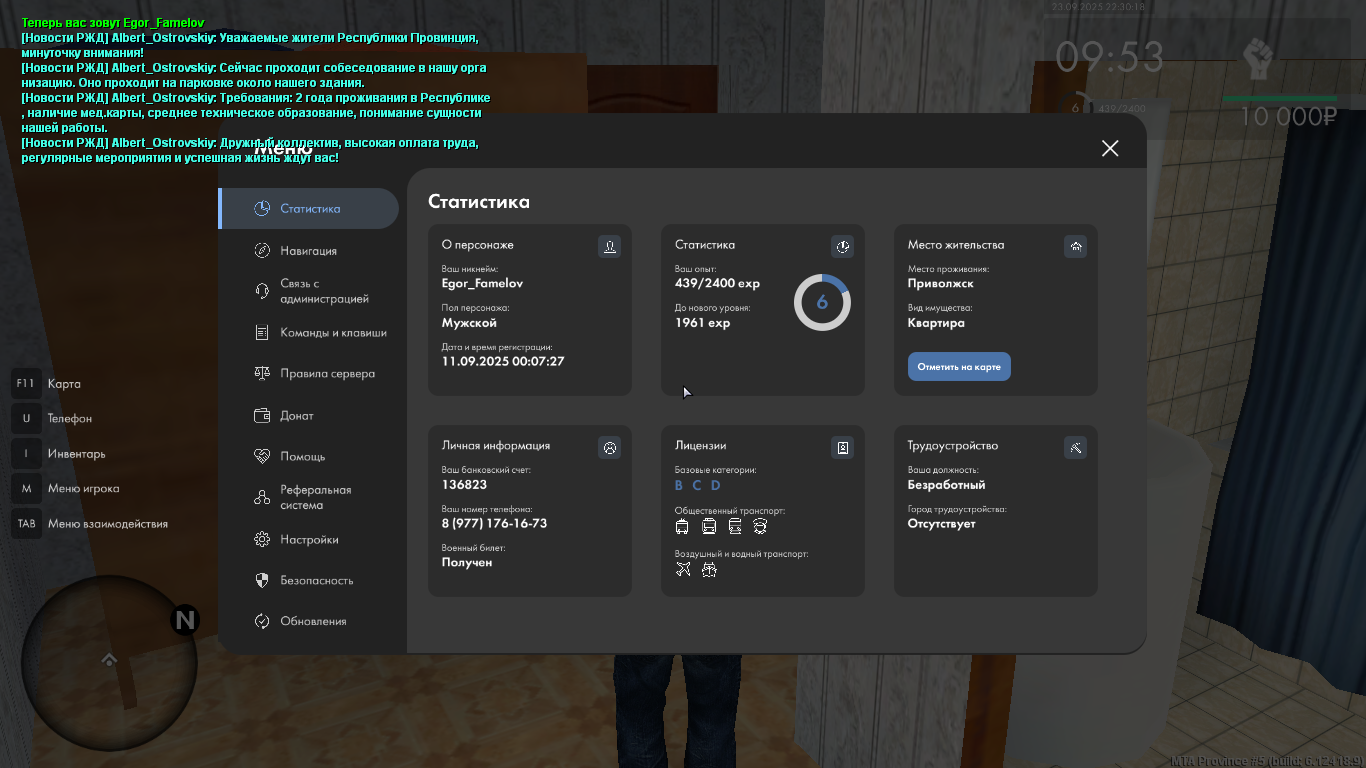Viewport: 1366px width, 768px height.
Task: Click the person icon in О персонаже card
Action: coord(609,246)
